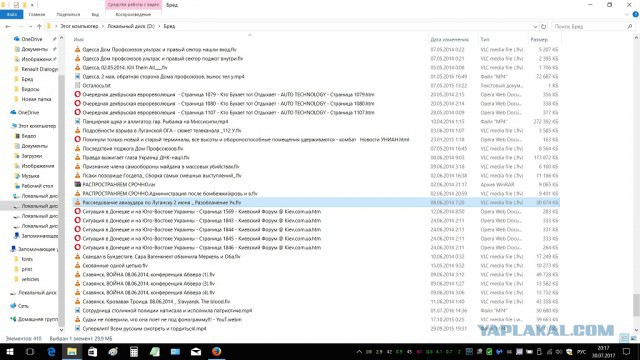Click the text file icon of 'Осталось.txt'
The image size is (640, 360).
(78, 85)
